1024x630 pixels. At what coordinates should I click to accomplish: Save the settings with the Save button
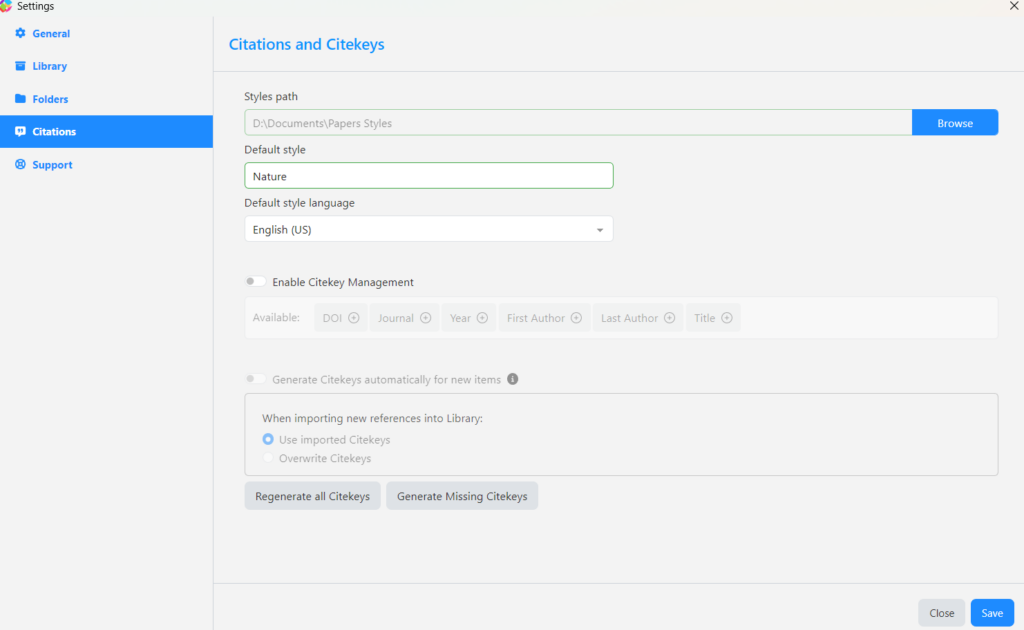click(992, 613)
